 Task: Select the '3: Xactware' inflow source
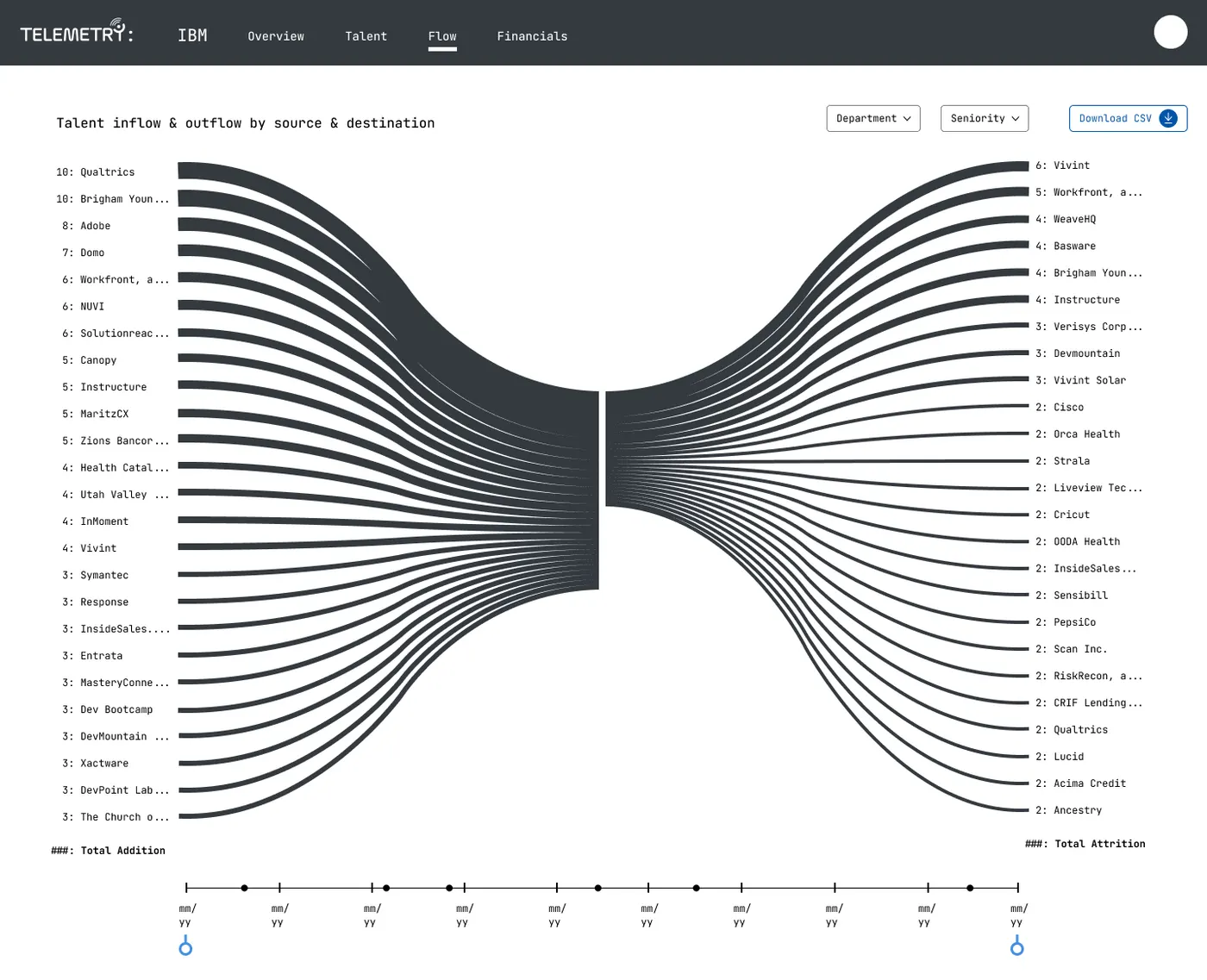tap(95, 764)
